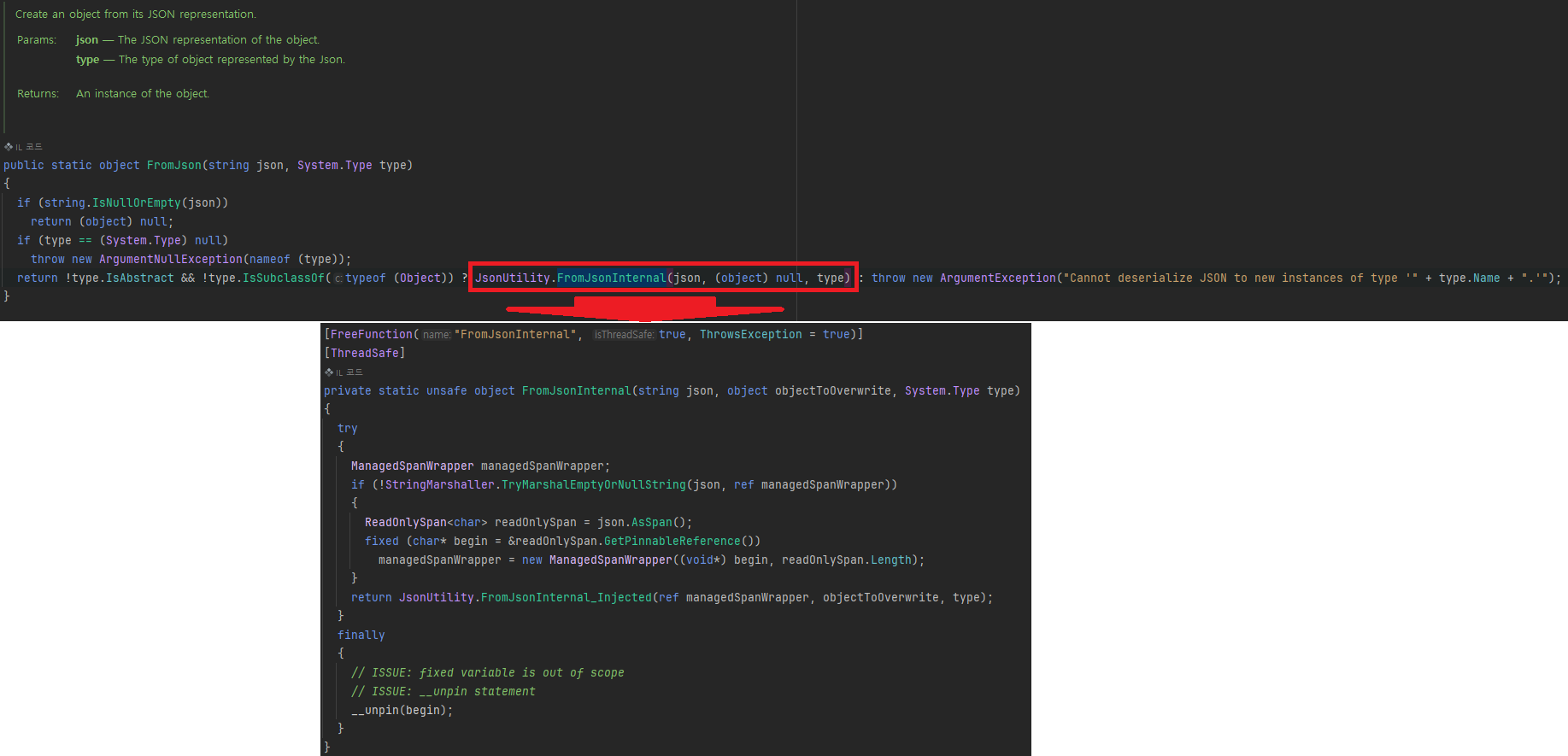The width and height of the screenshot is (1568, 756).
Task: Click the ArgumentException type name
Action: tap(998, 278)
